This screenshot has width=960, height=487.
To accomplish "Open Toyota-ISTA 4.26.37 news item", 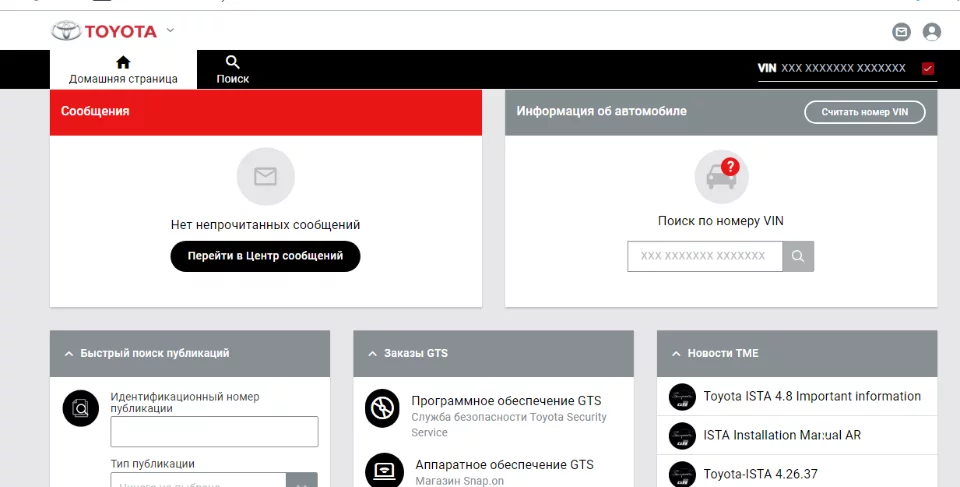I will (x=760, y=474).
